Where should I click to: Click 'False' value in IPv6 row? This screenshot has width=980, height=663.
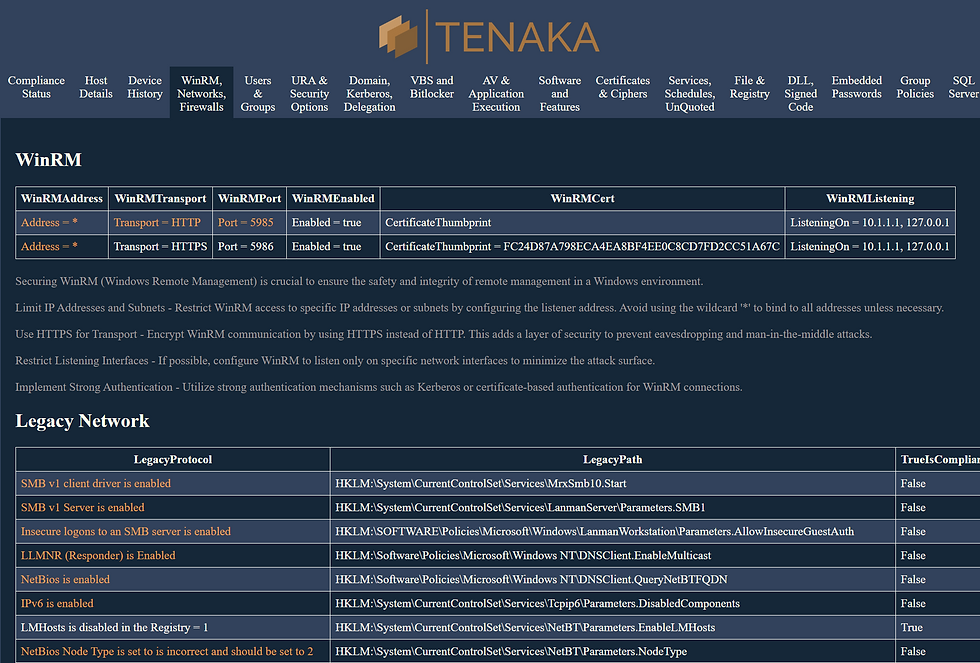click(x=913, y=603)
